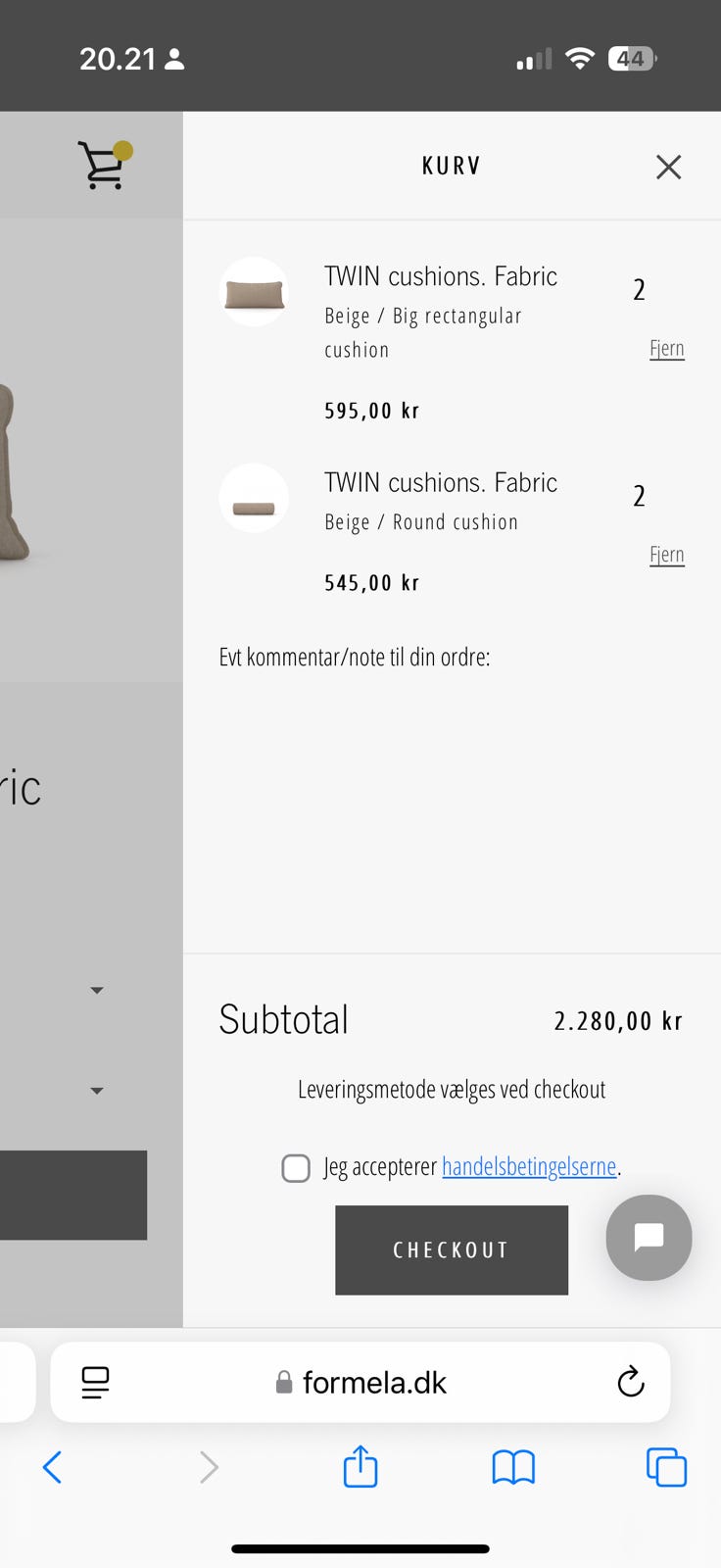
Task: Open the chat bubble widget
Action: (x=649, y=1237)
